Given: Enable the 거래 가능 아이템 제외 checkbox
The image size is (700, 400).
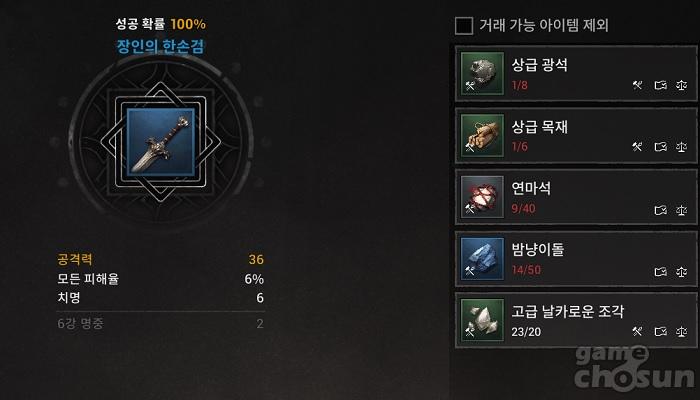Looking at the screenshot, I should coord(464,25).
